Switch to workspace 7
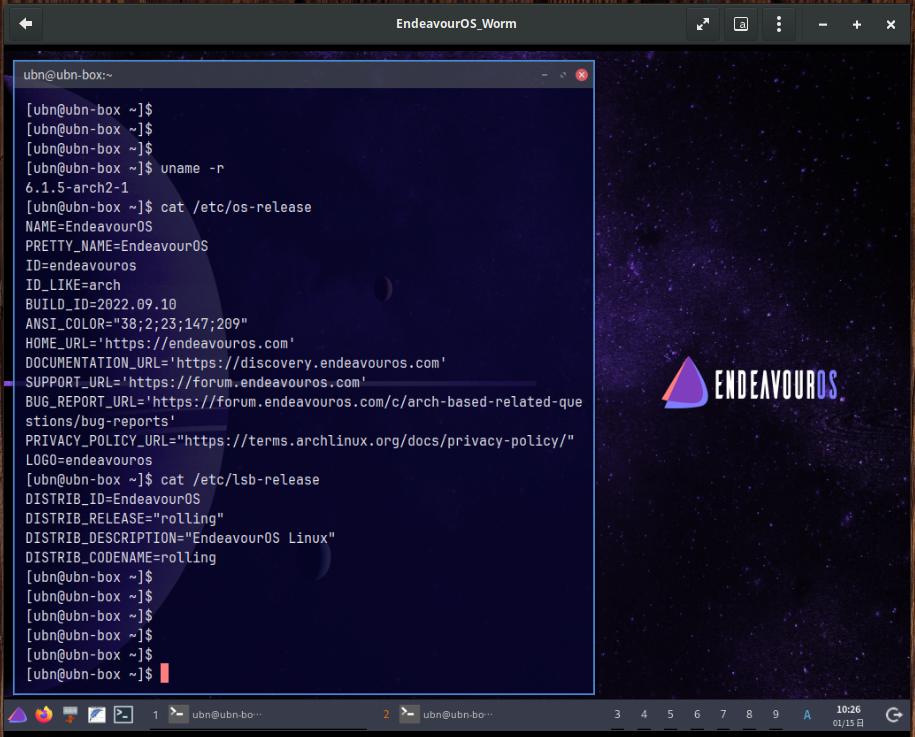The width and height of the screenshot is (915, 737). point(723,714)
